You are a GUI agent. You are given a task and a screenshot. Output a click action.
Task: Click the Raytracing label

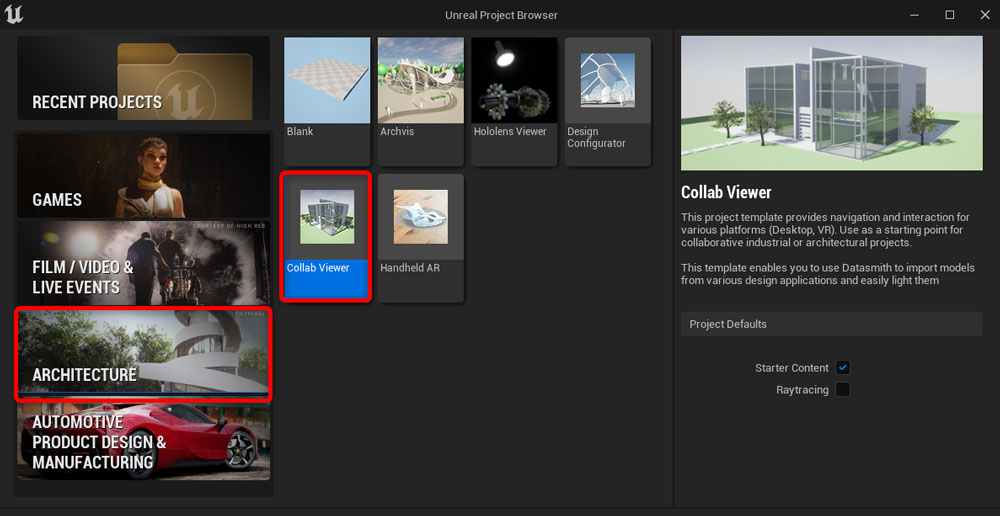(802, 390)
